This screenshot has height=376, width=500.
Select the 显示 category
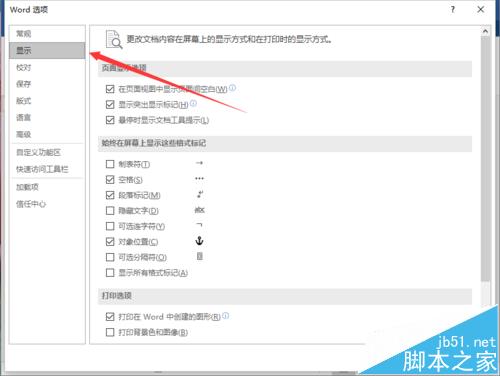pyautogui.click(x=47, y=51)
